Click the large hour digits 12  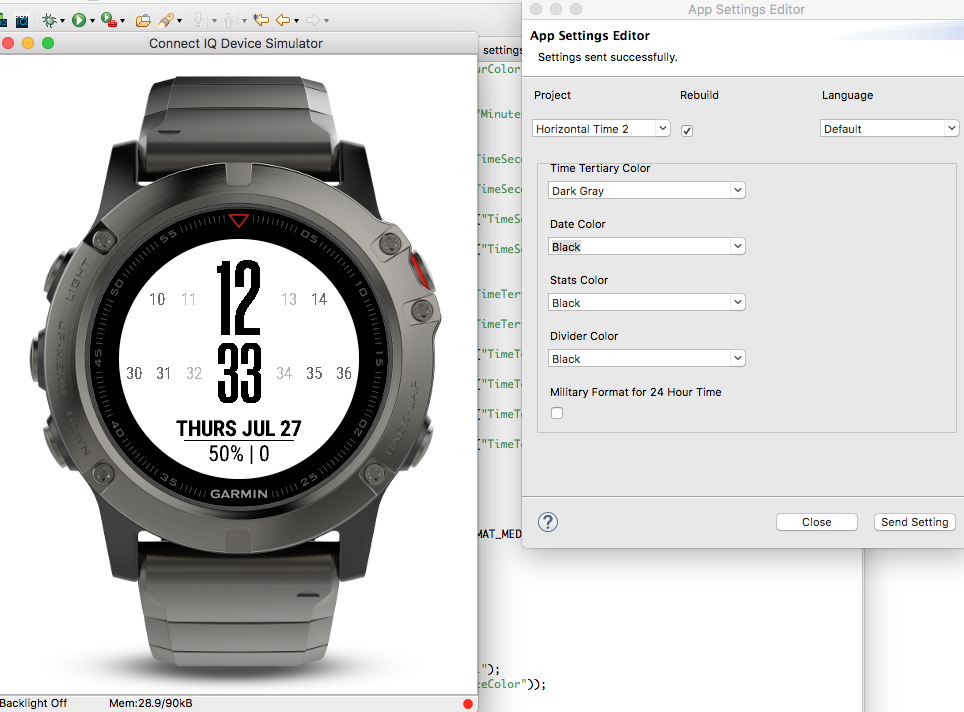(239, 298)
